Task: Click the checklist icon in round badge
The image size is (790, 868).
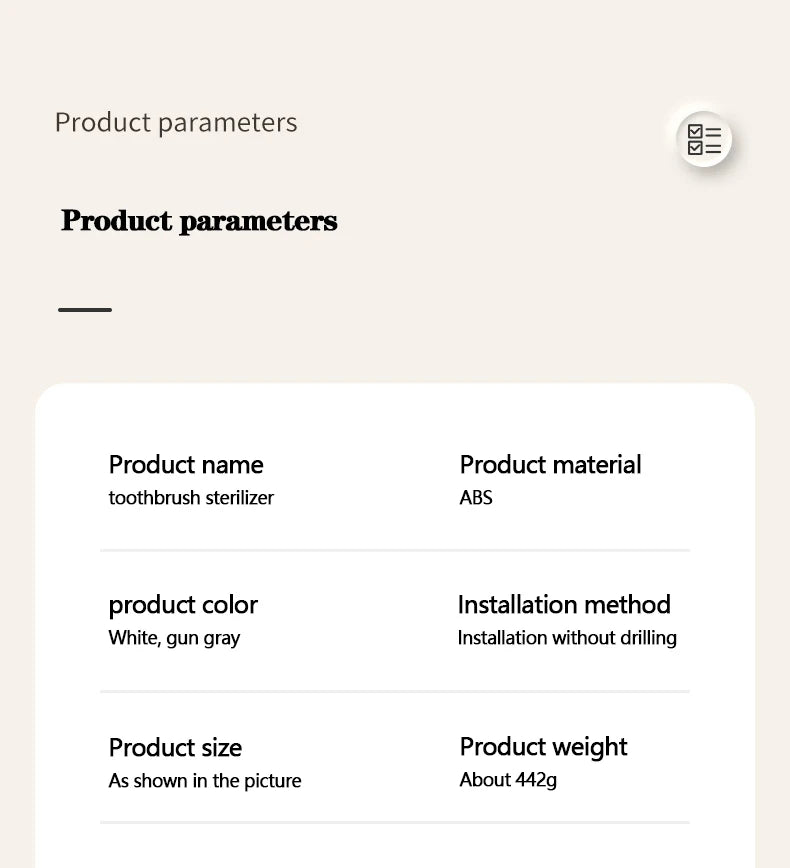Action: [704, 140]
